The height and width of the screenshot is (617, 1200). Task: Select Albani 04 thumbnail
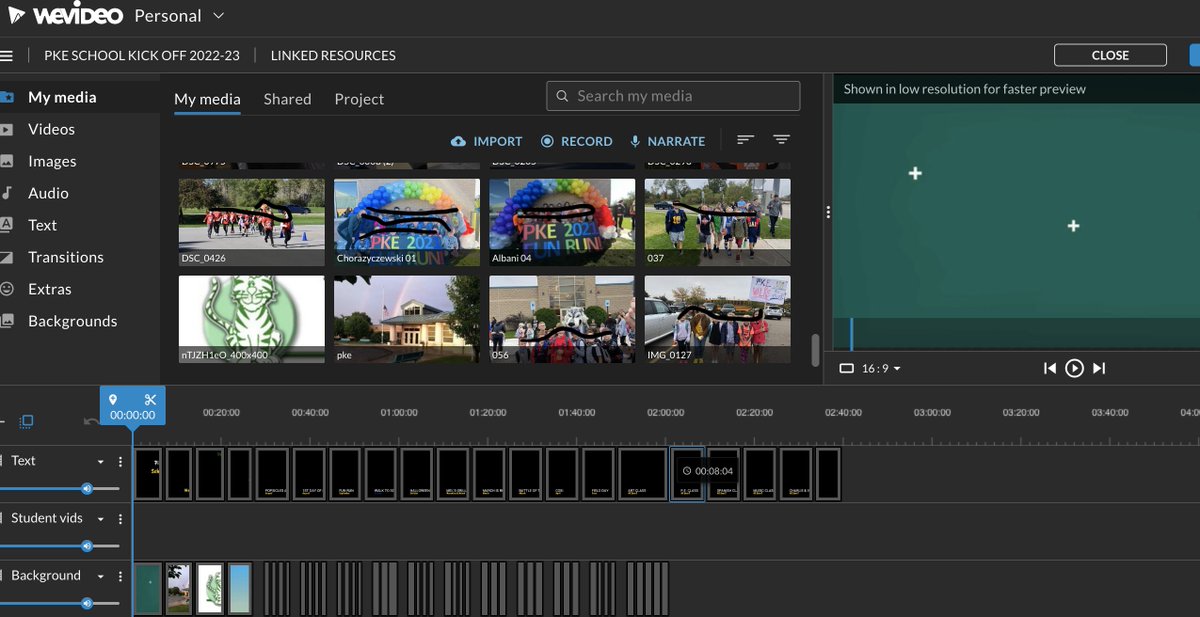coord(562,222)
